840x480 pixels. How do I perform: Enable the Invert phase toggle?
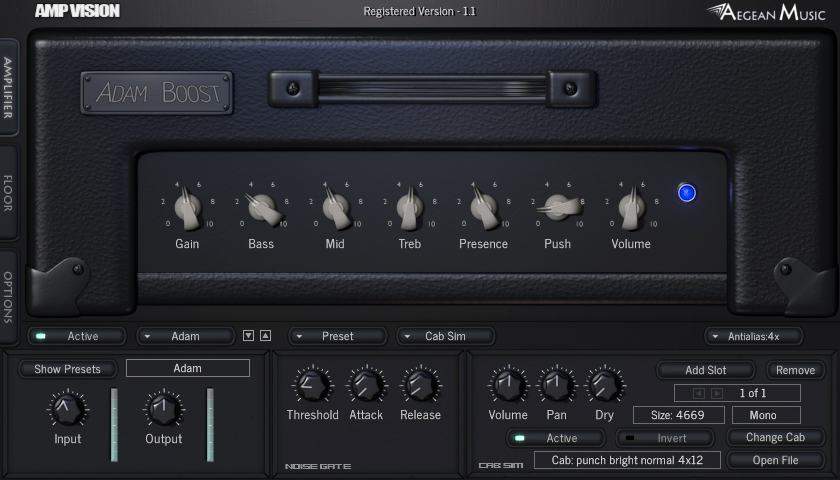(x=663, y=438)
